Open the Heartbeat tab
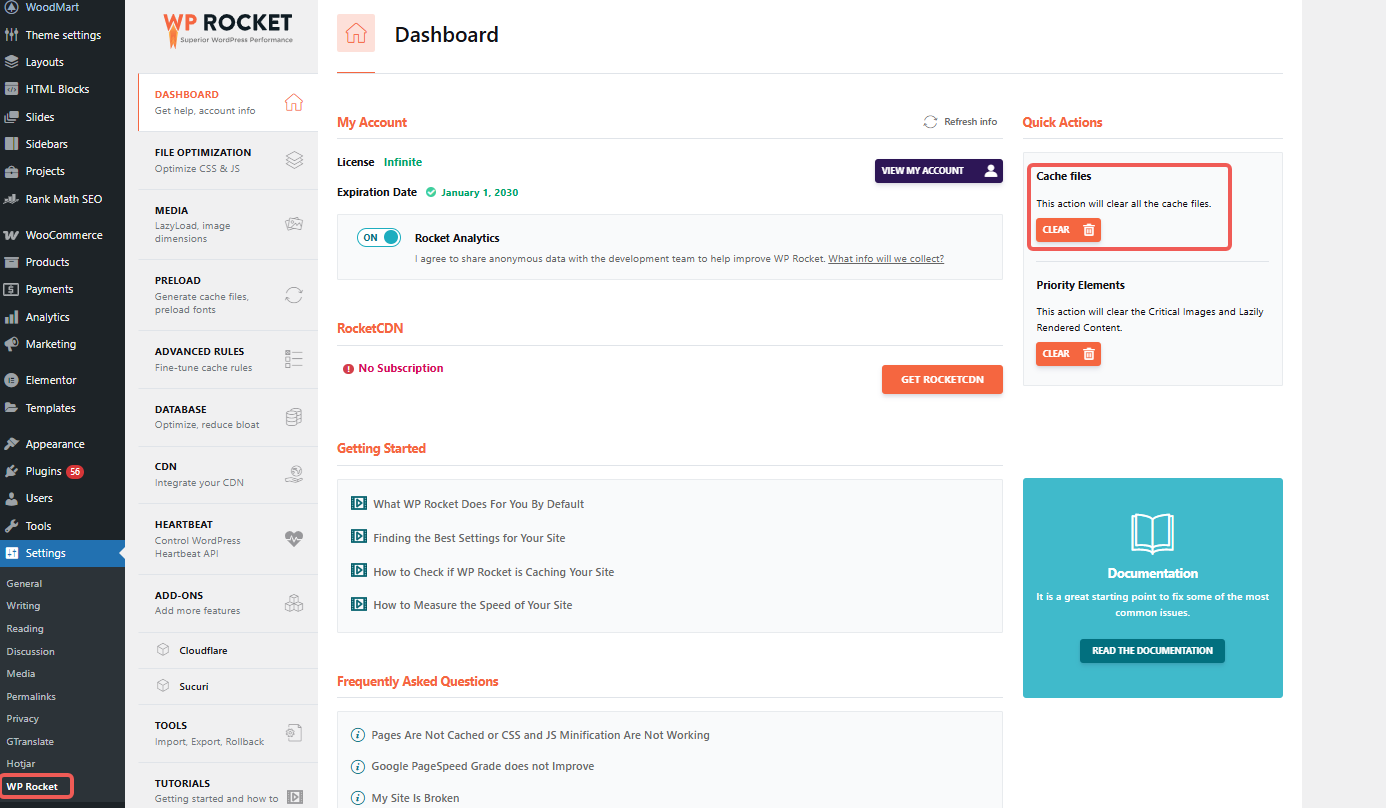The image size is (1386, 808). 228,538
